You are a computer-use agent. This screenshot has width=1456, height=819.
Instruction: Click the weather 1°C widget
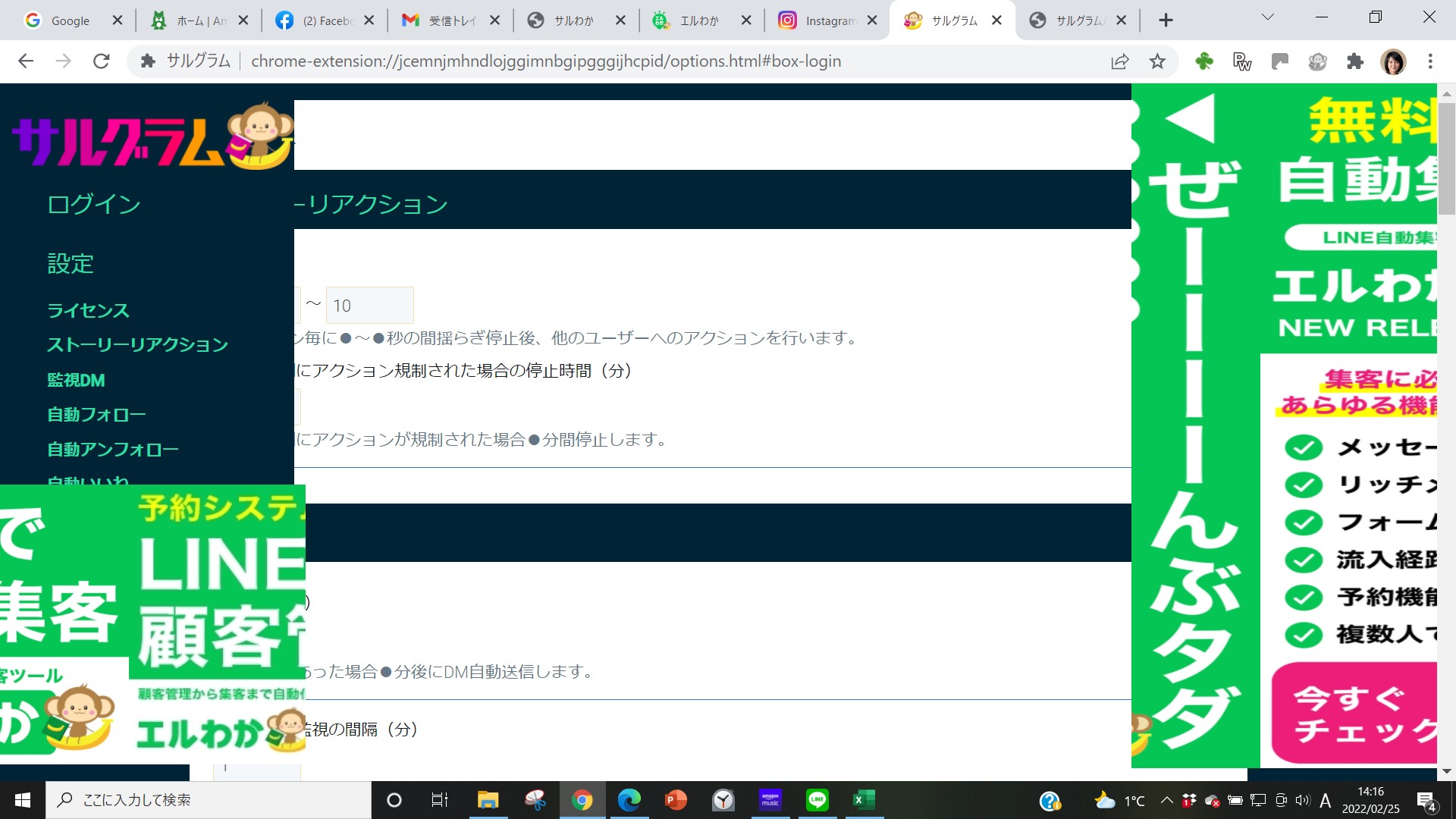pos(1119,800)
